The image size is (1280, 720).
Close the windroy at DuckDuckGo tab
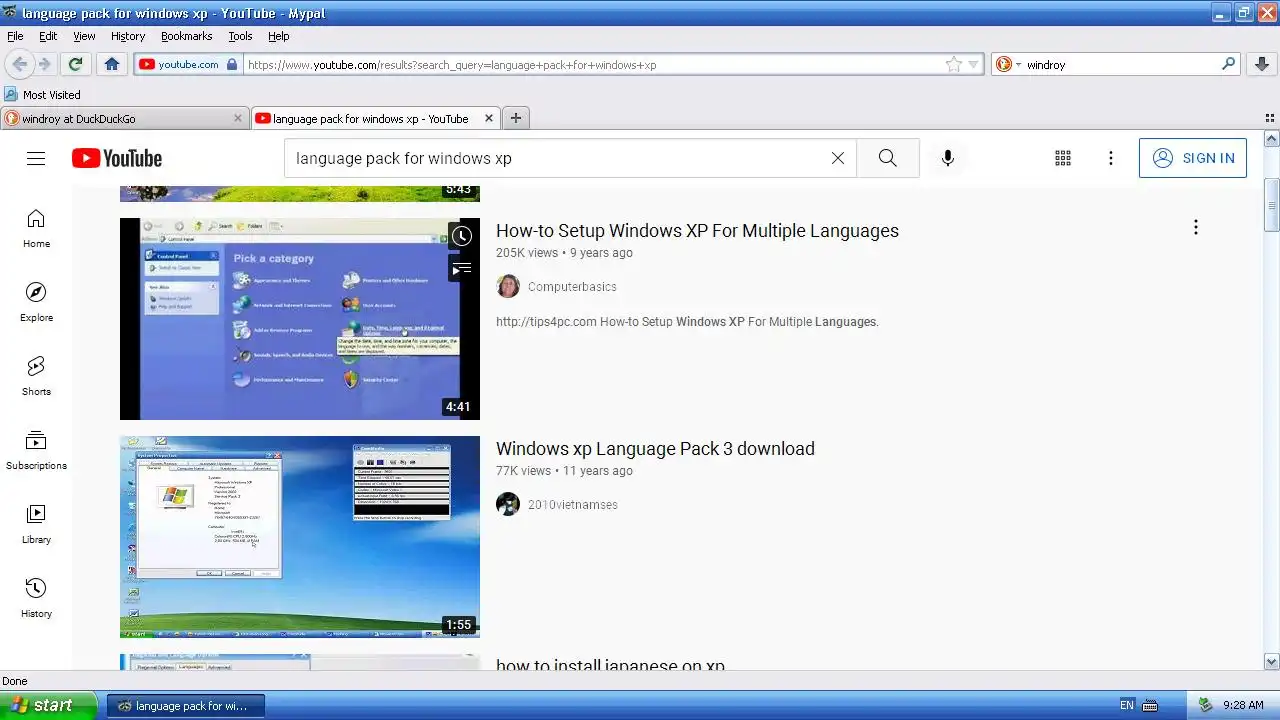238,118
